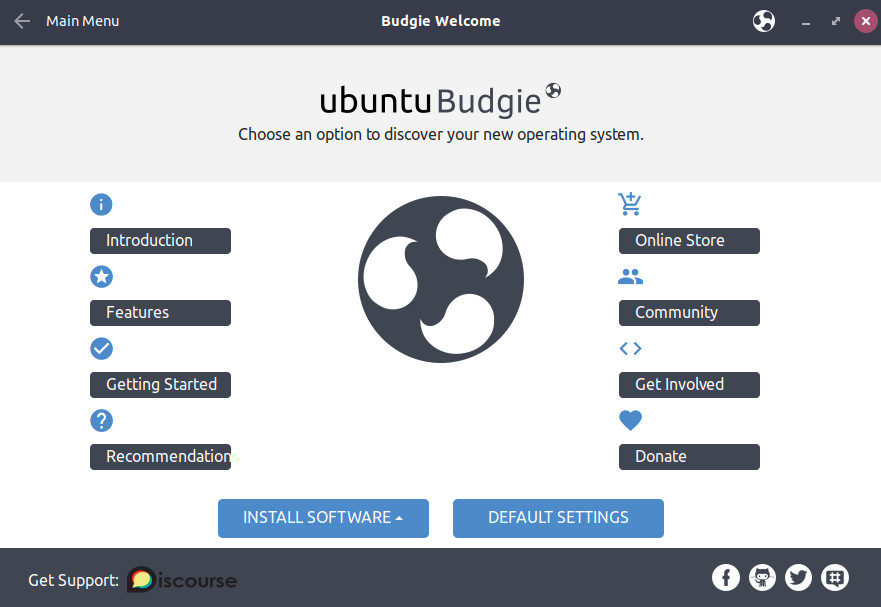Click the central Budgie logo
Screen dimensions: 881x607
coord(440,280)
